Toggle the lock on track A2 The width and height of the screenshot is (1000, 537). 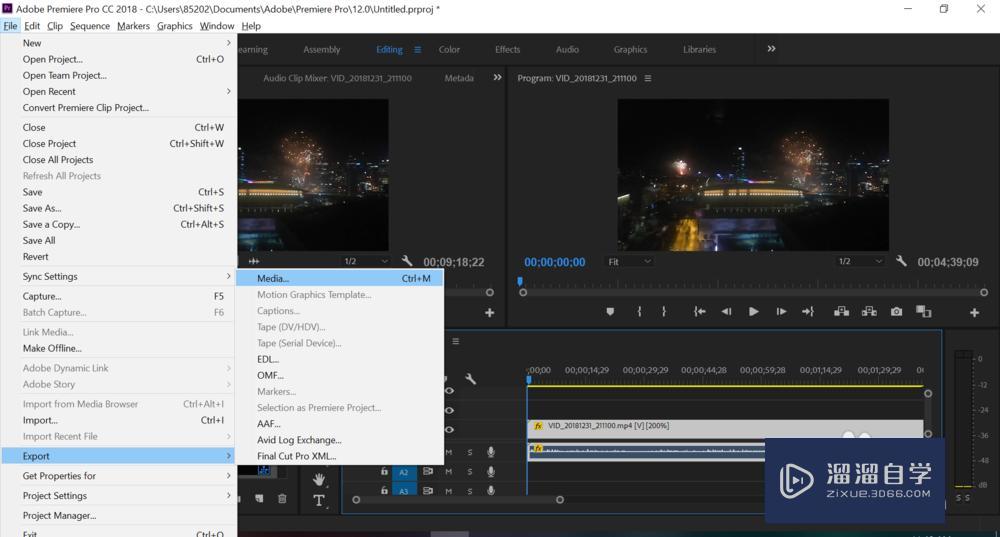click(x=384, y=471)
